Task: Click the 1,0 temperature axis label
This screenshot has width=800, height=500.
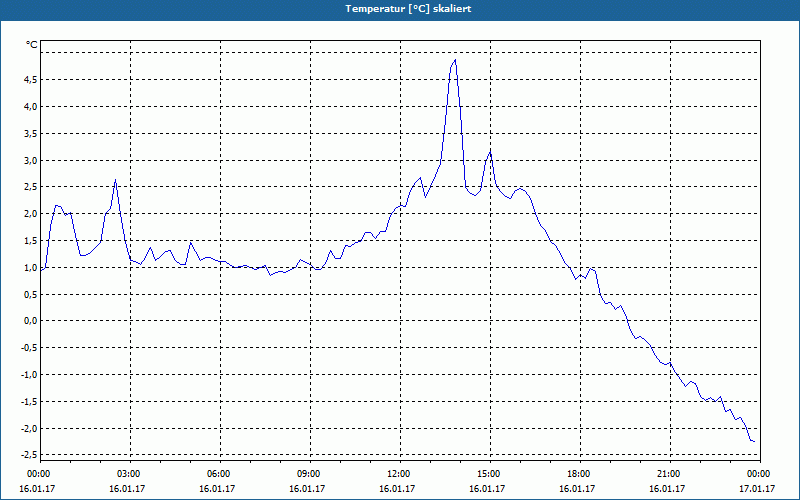Action: [x=30, y=267]
